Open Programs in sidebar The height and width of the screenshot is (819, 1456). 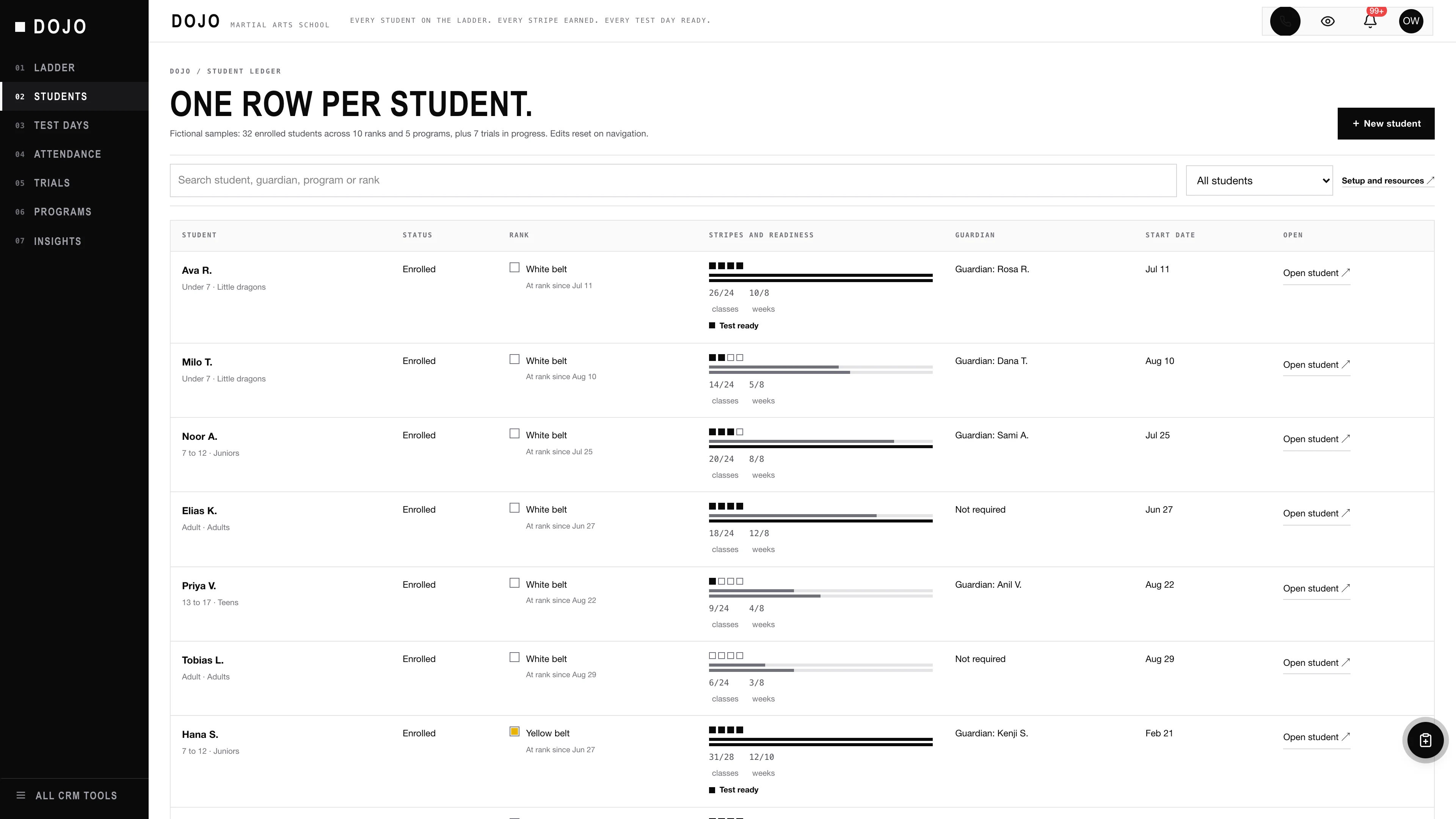[74, 212]
